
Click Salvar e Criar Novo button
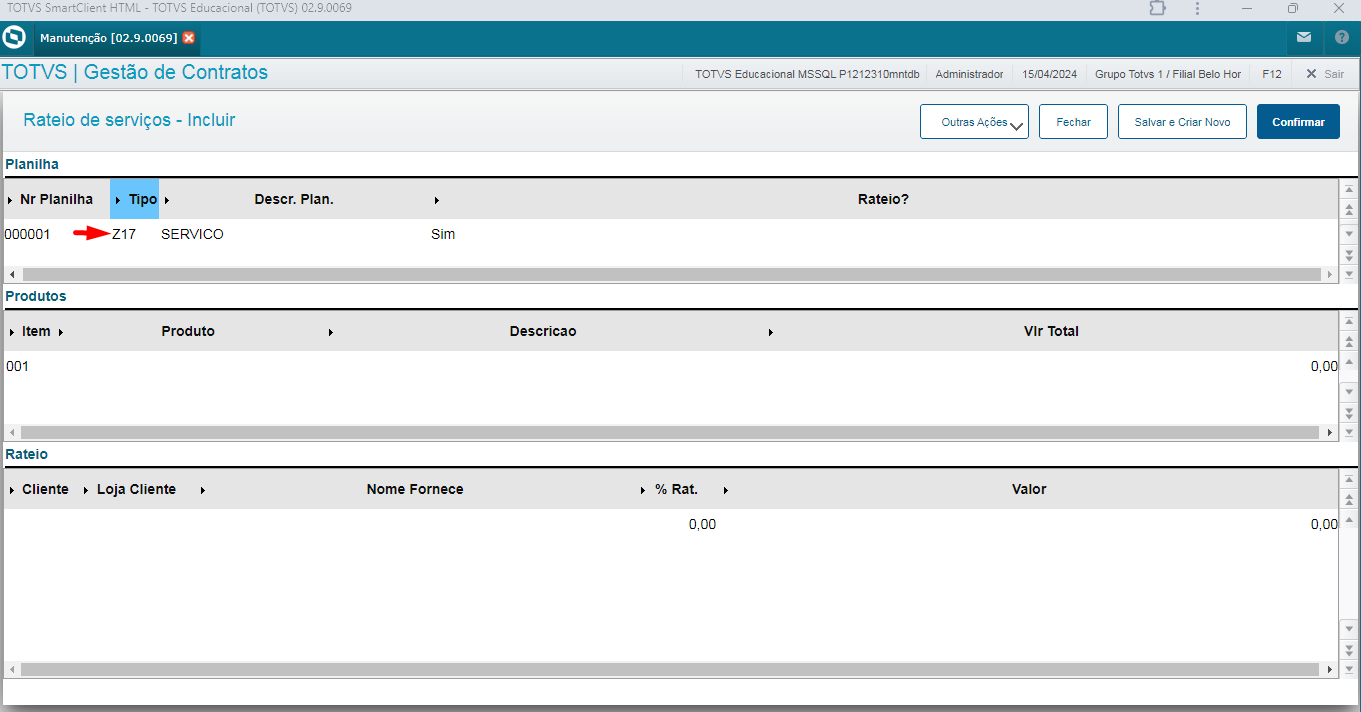pos(1182,122)
